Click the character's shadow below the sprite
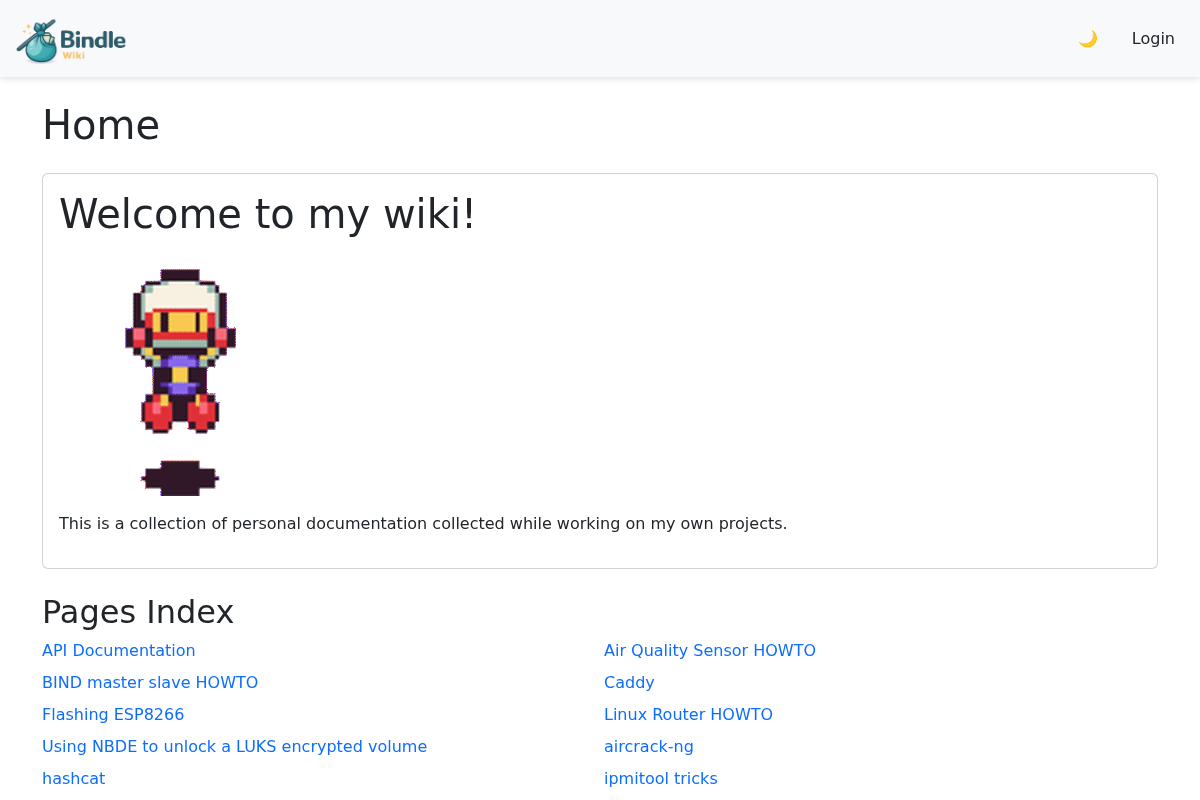Screen dimensions: 1200x800 click(180, 478)
